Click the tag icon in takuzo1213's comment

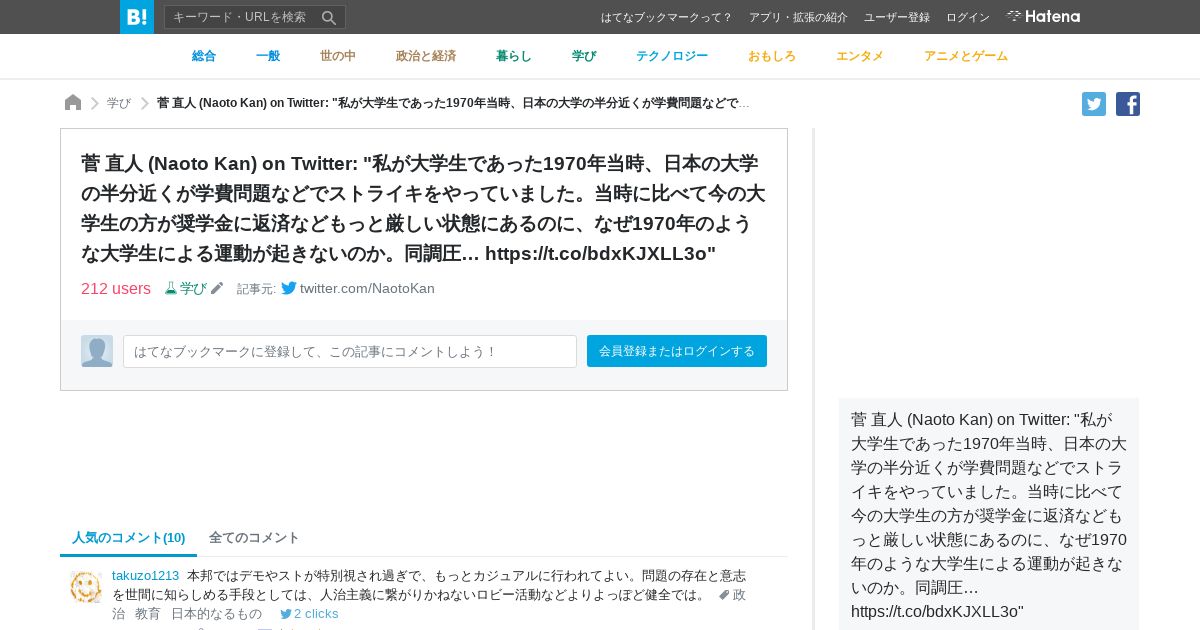point(724,595)
